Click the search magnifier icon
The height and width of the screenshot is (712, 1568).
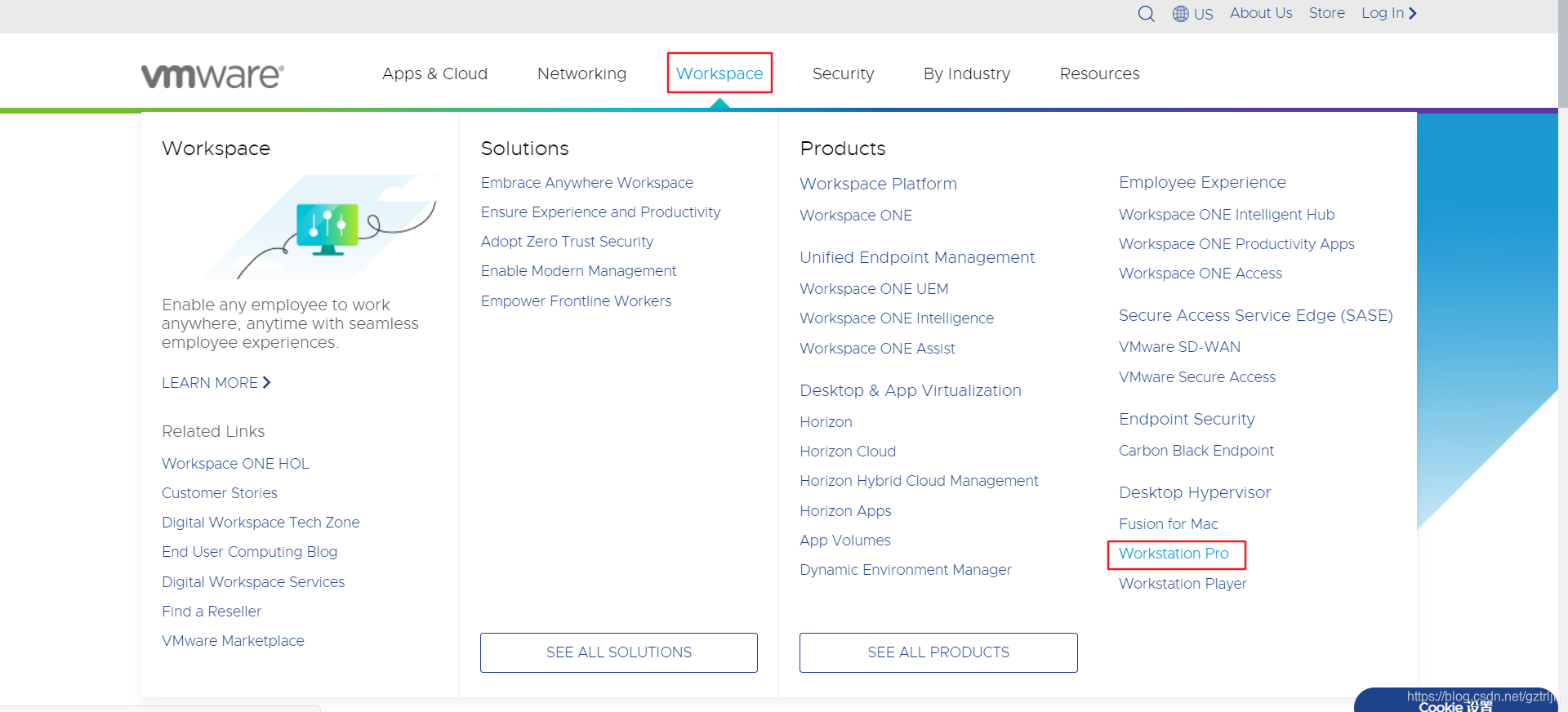pyautogui.click(x=1146, y=14)
